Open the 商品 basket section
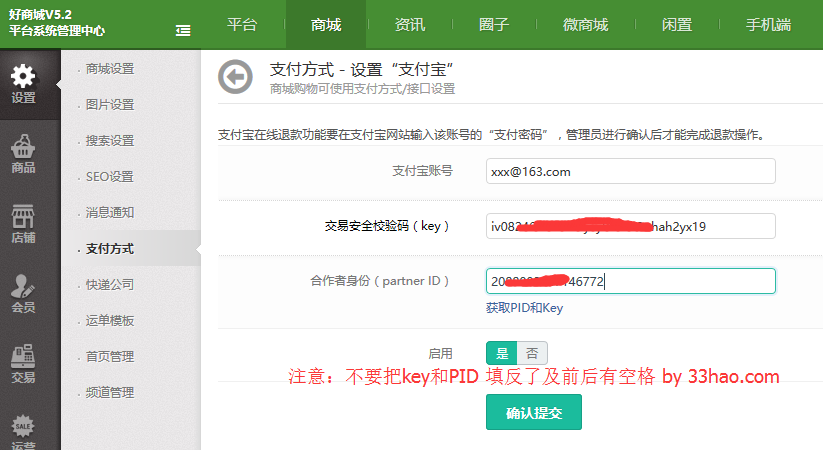The height and width of the screenshot is (450, 823). [x=24, y=154]
